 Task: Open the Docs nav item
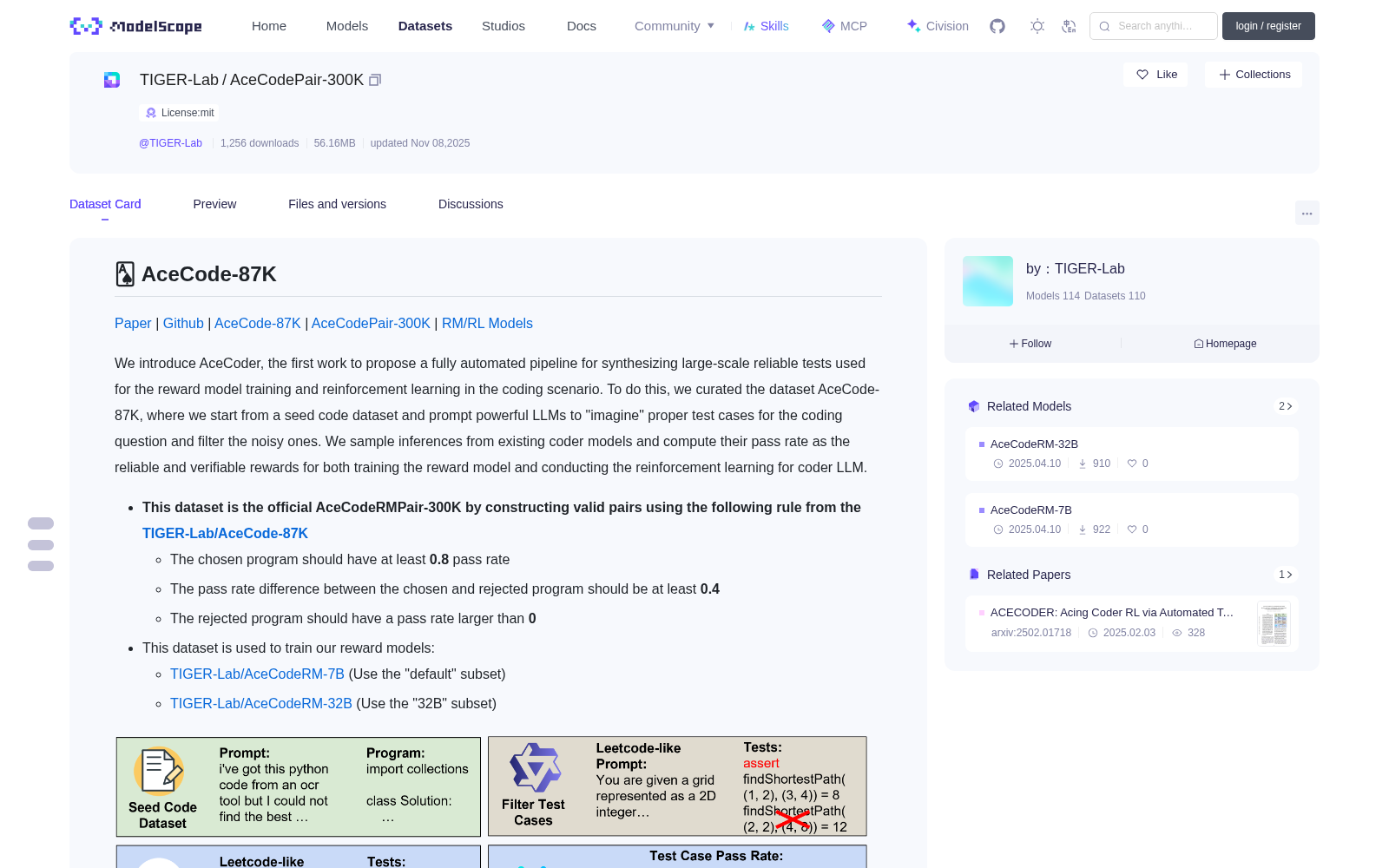(x=582, y=26)
